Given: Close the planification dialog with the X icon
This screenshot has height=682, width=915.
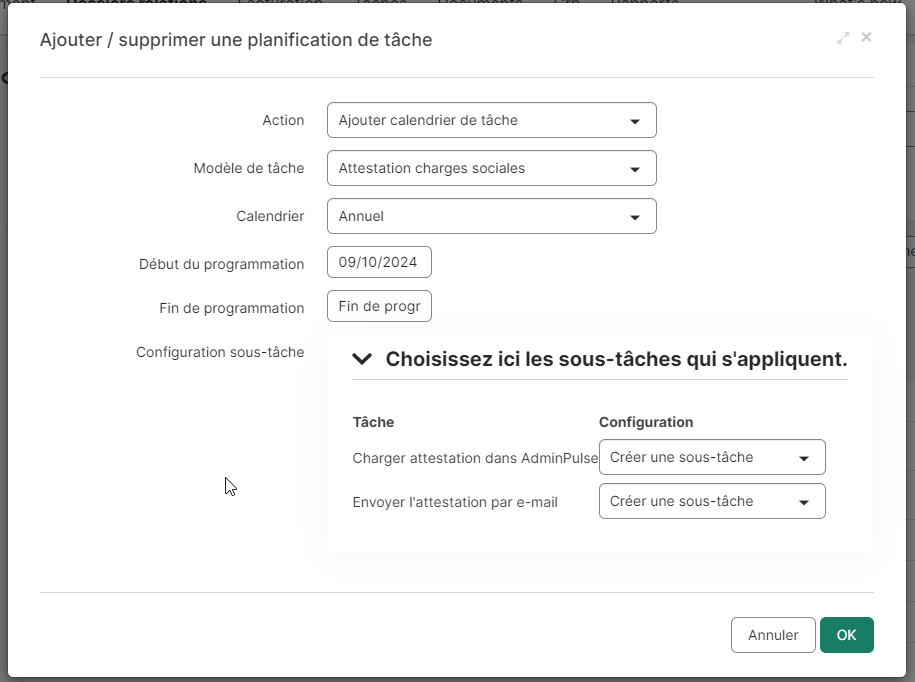Looking at the screenshot, I should click(x=867, y=37).
